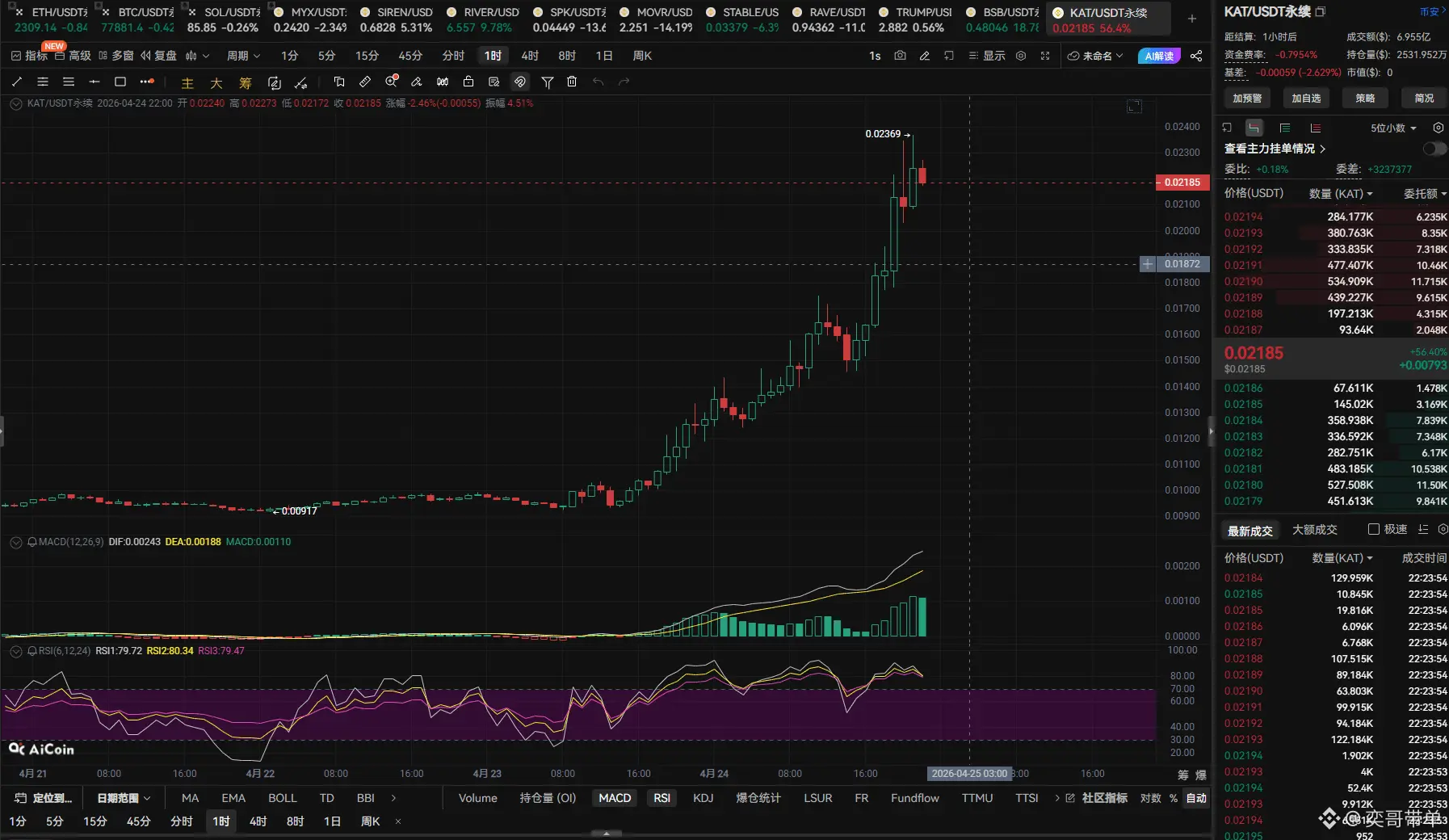The image size is (1449, 840).
Task: Click the 大 large-order indicator icon
Action: click(x=216, y=82)
